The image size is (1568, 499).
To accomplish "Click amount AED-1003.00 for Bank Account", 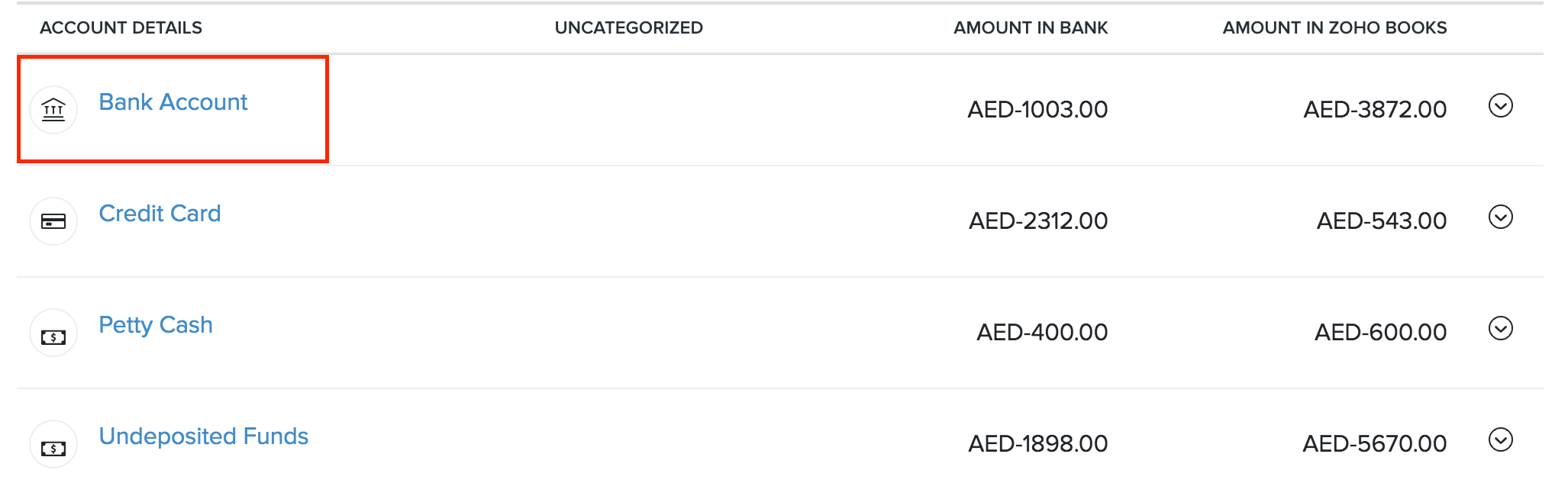I will (x=1037, y=109).
